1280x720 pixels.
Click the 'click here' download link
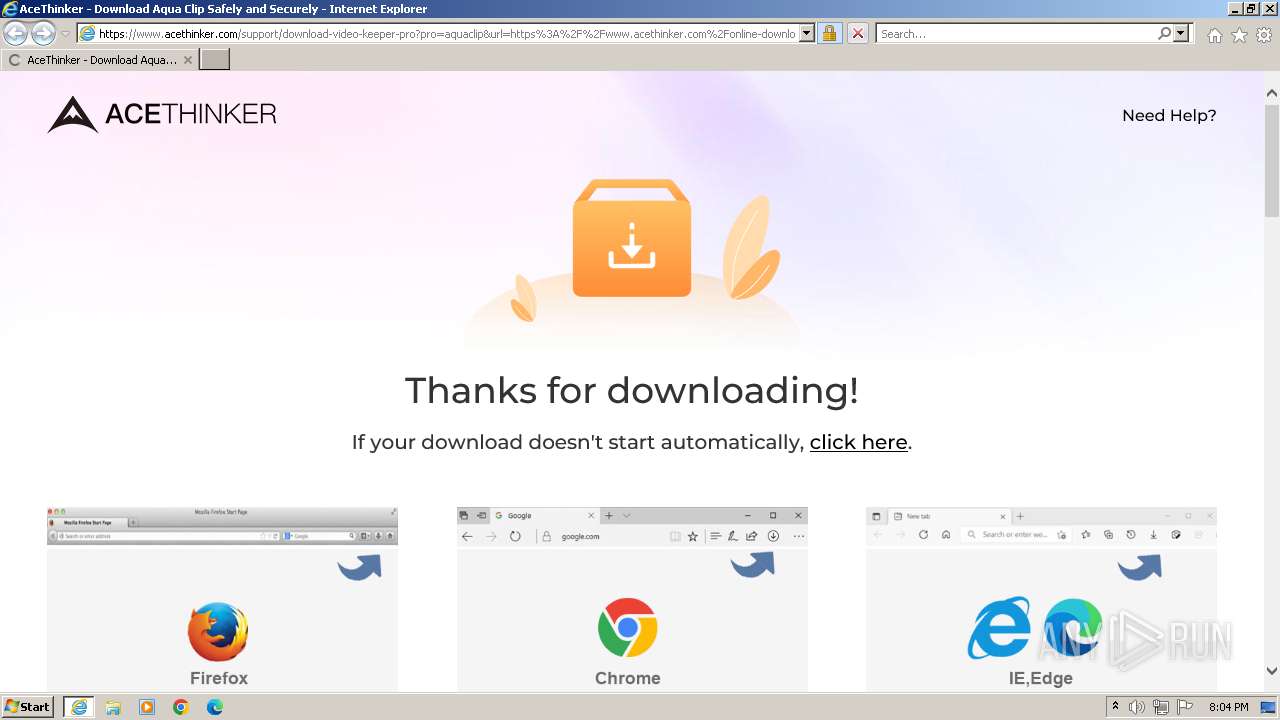click(858, 442)
